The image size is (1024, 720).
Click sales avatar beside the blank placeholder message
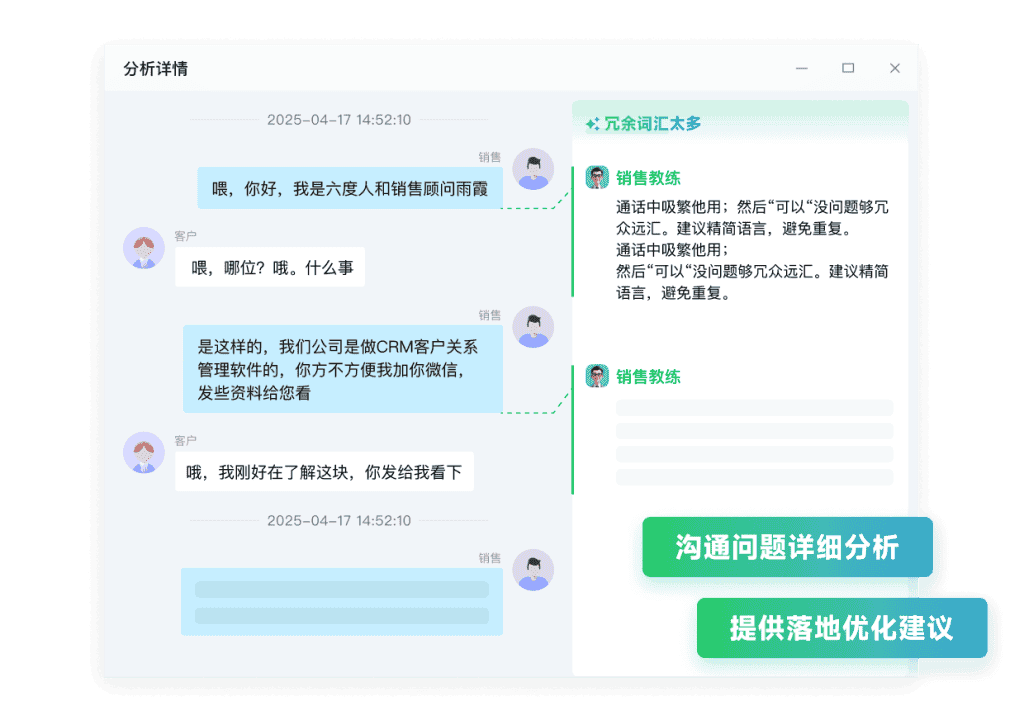(x=533, y=570)
